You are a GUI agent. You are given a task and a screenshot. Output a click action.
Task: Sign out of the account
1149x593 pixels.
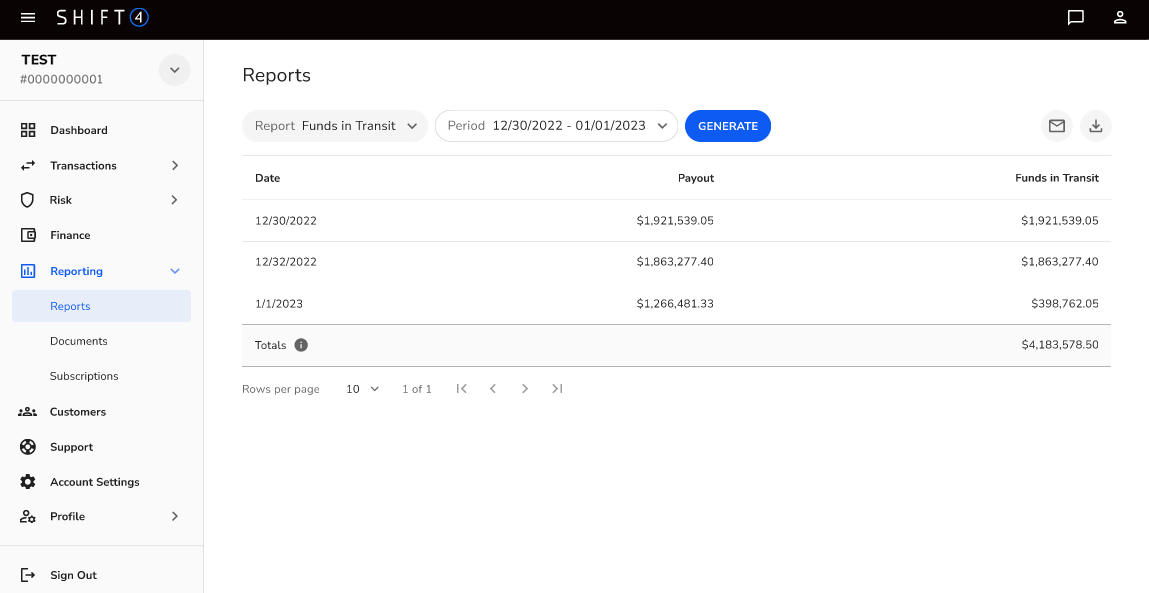(x=73, y=575)
